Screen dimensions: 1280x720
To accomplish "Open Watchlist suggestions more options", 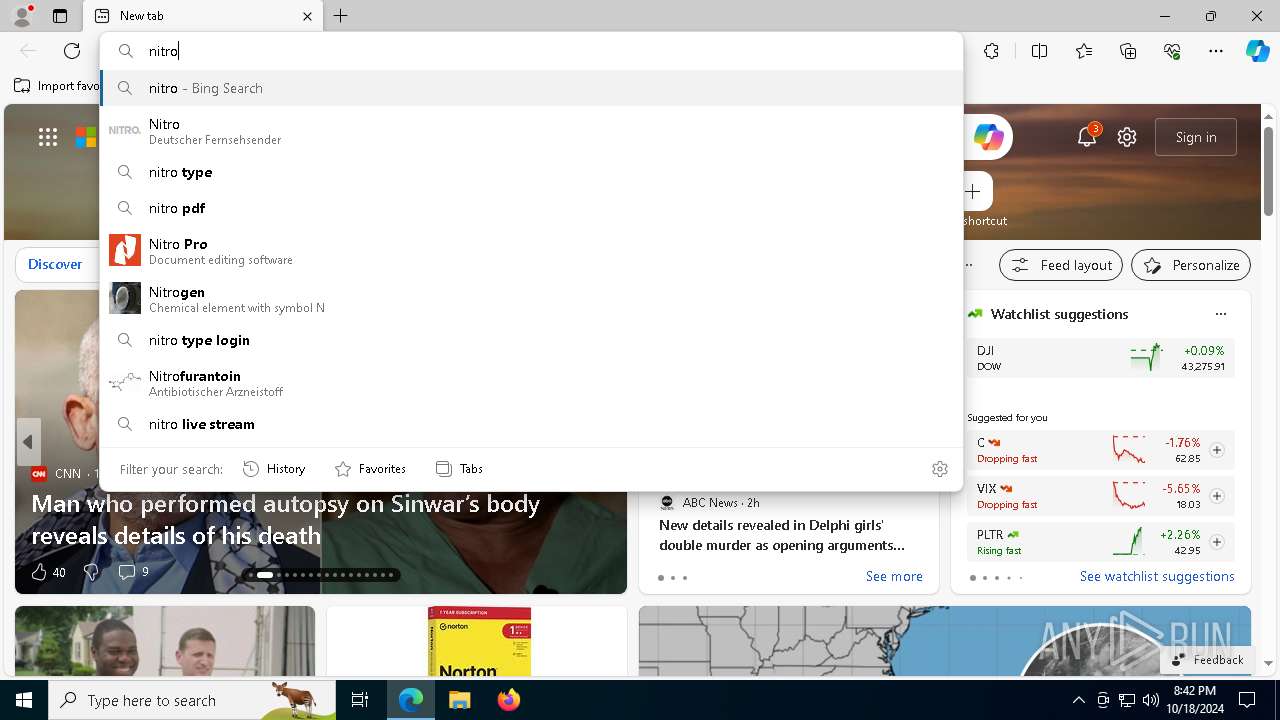I will click(1221, 314).
